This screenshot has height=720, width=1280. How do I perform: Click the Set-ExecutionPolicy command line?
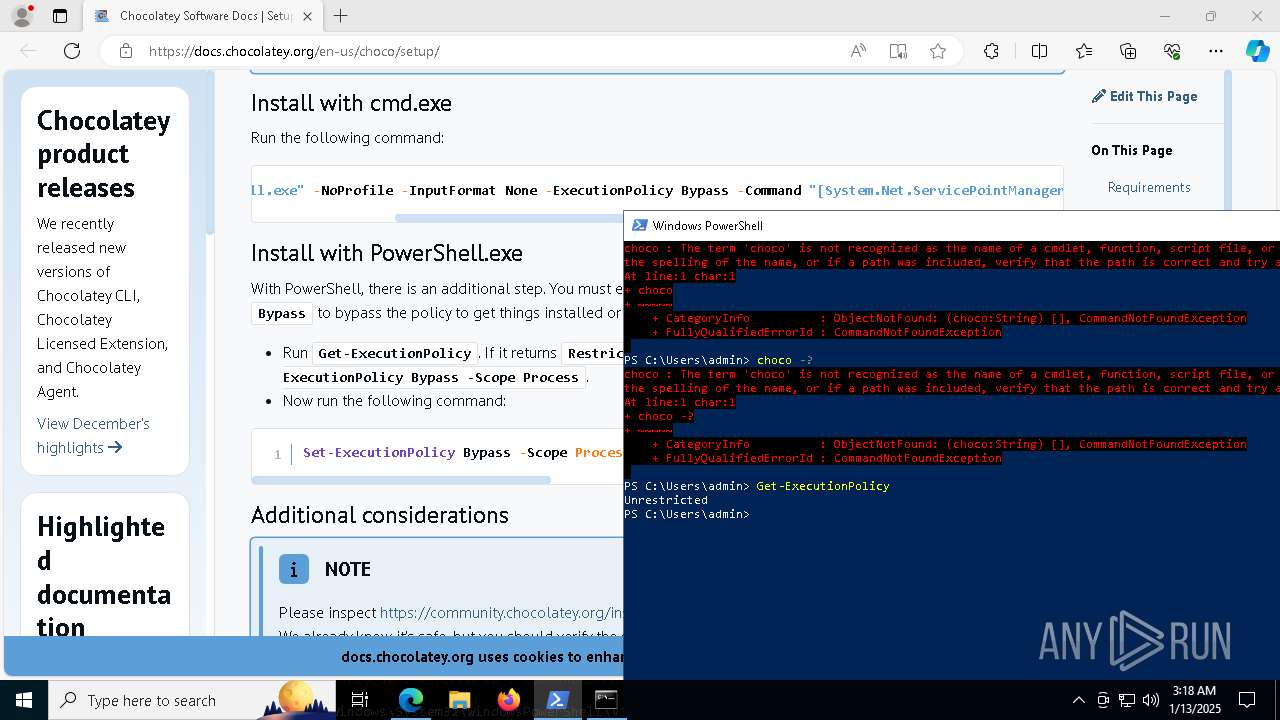(x=462, y=453)
